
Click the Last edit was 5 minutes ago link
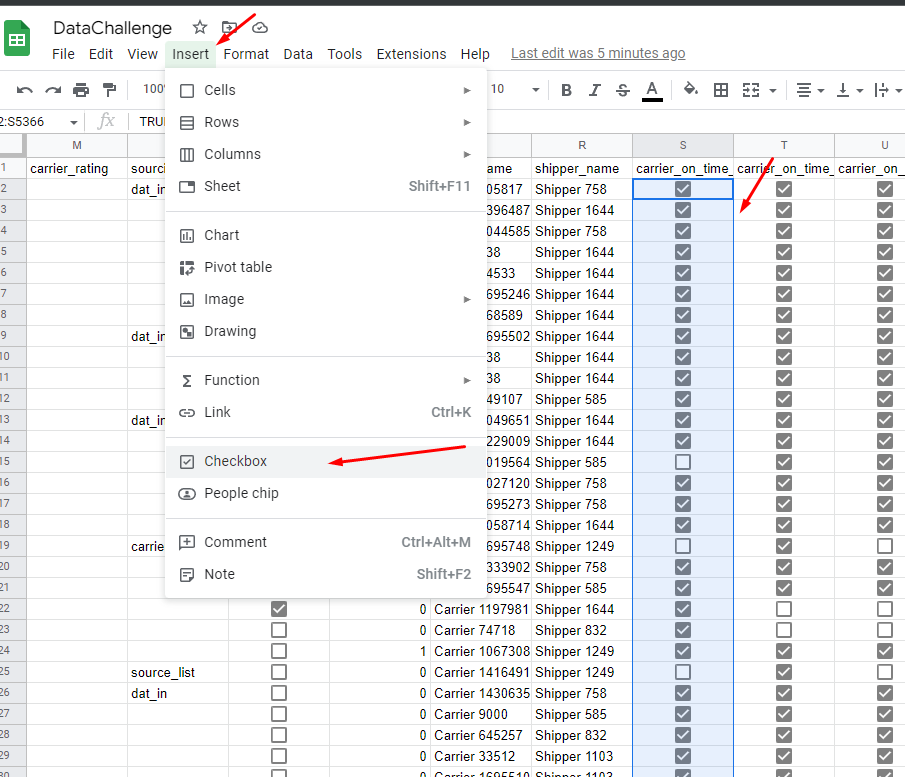coord(598,53)
